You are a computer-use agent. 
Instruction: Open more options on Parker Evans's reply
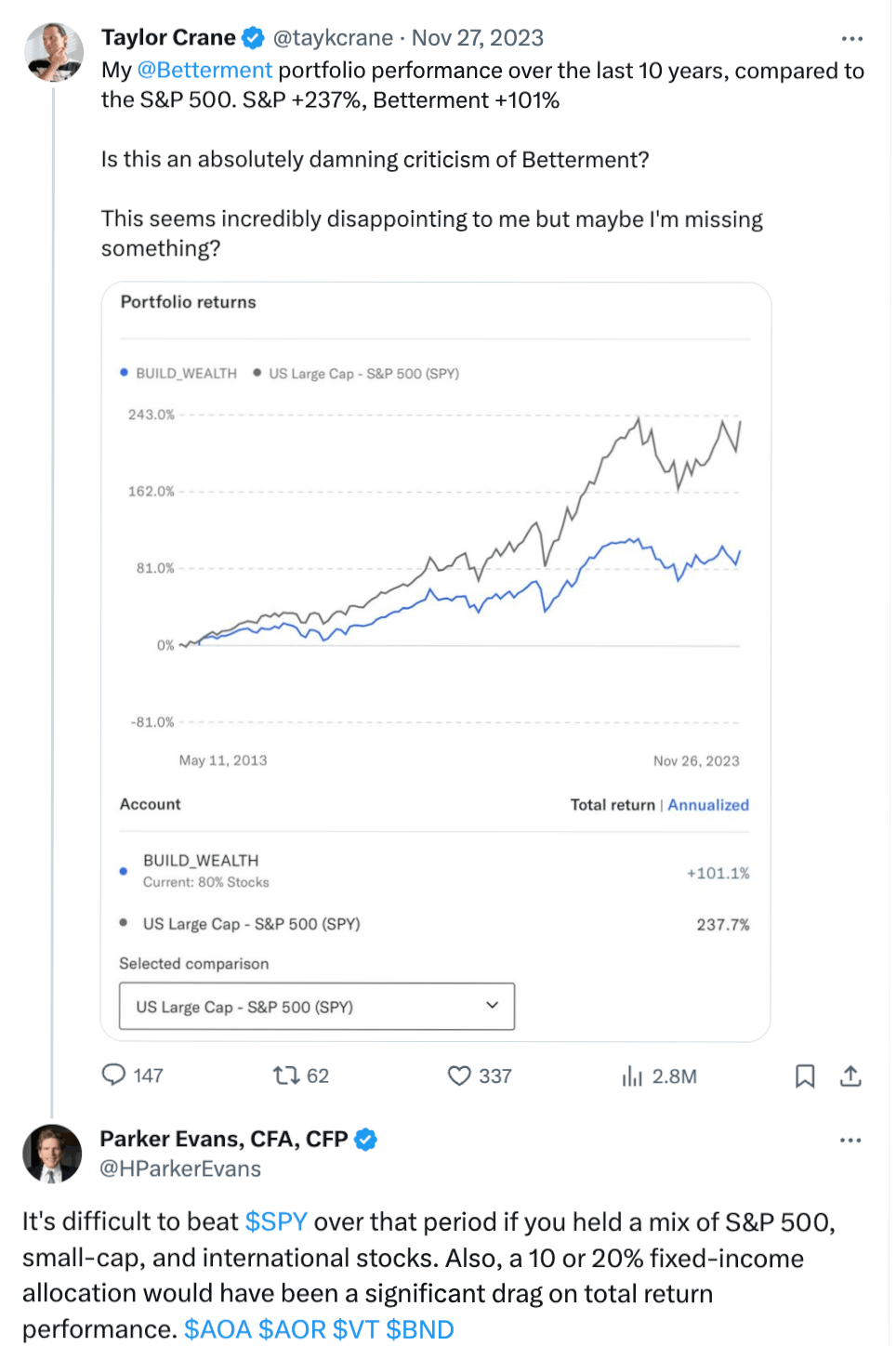point(850,1141)
